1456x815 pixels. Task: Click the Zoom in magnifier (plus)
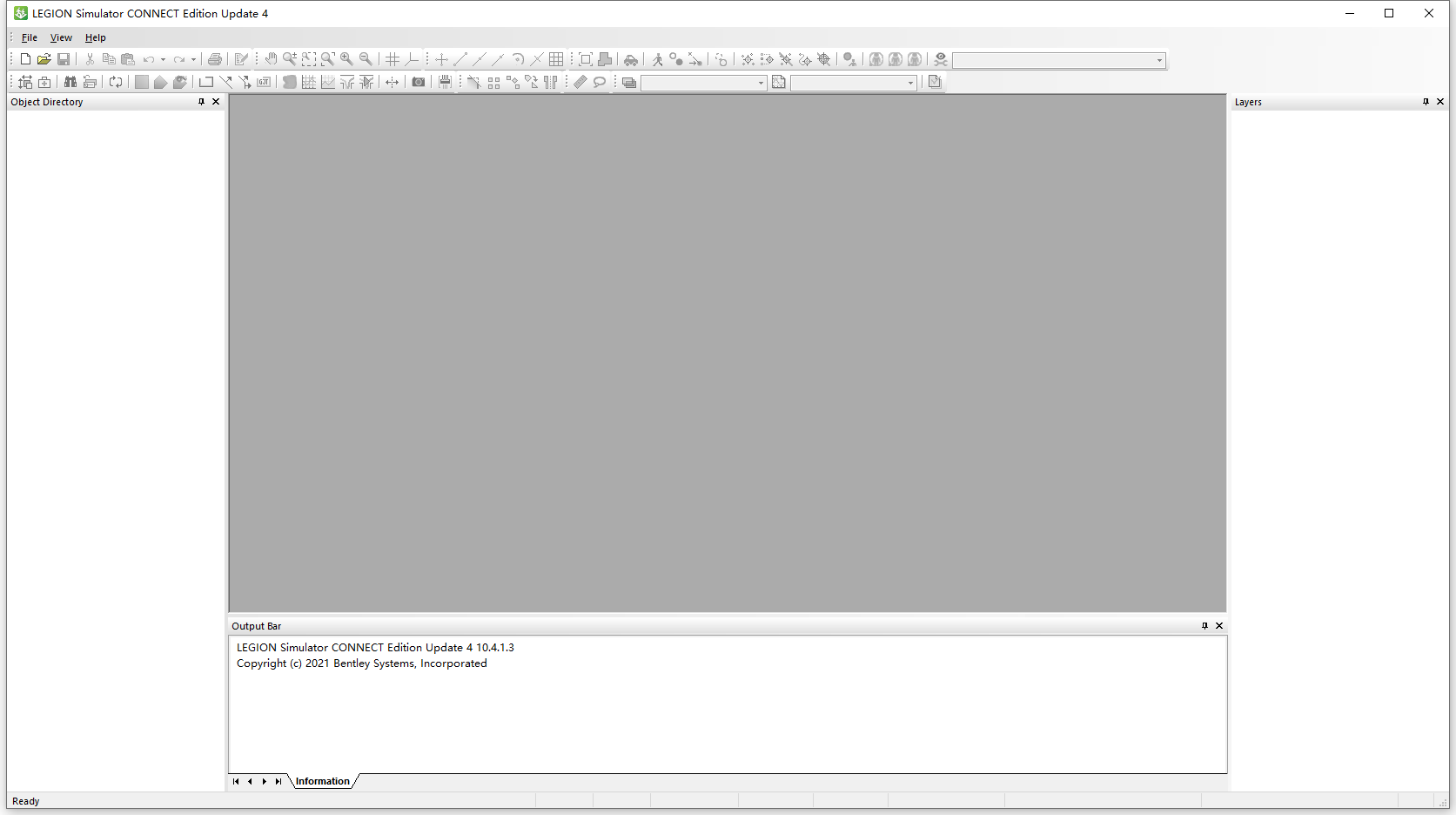point(347,59)
